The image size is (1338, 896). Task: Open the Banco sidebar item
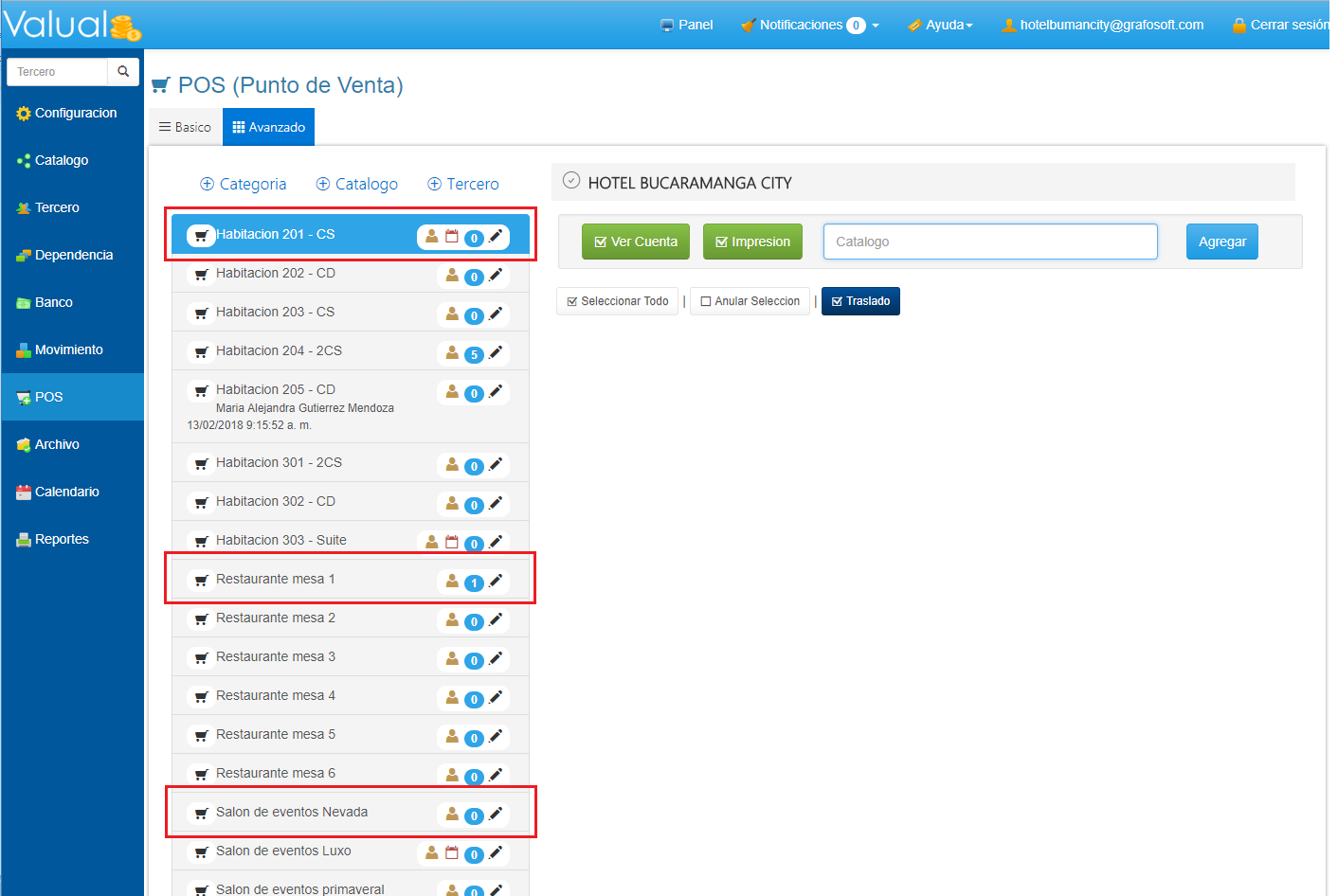72,302
